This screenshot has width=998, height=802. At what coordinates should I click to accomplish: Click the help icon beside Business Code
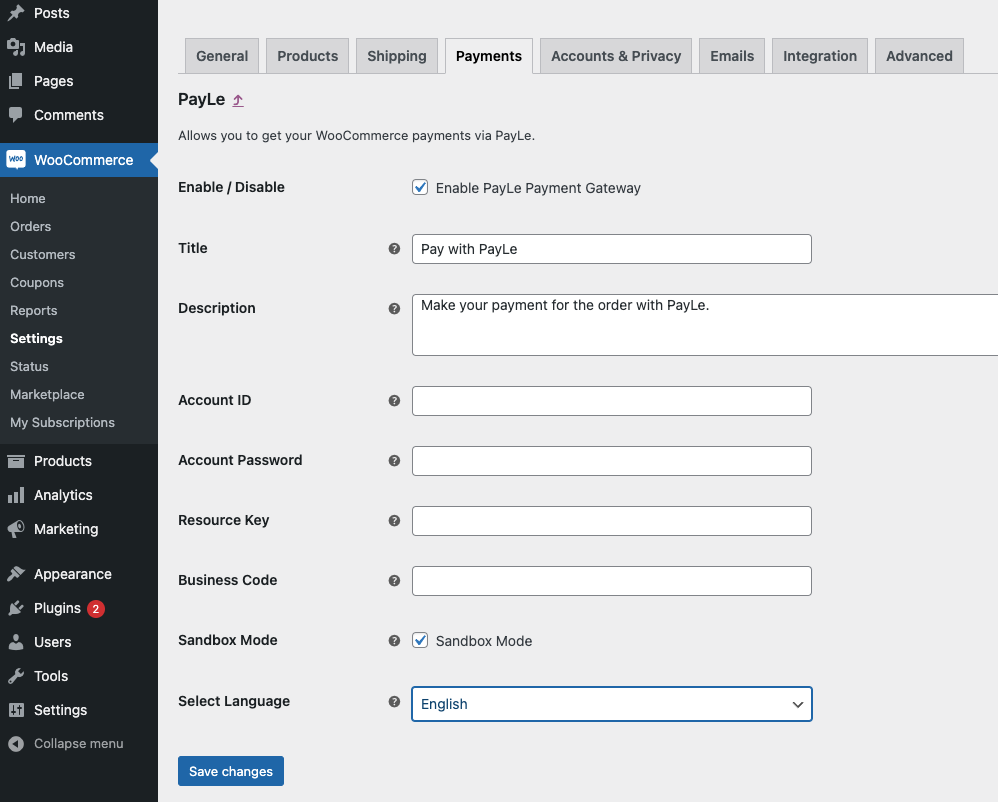395,580
